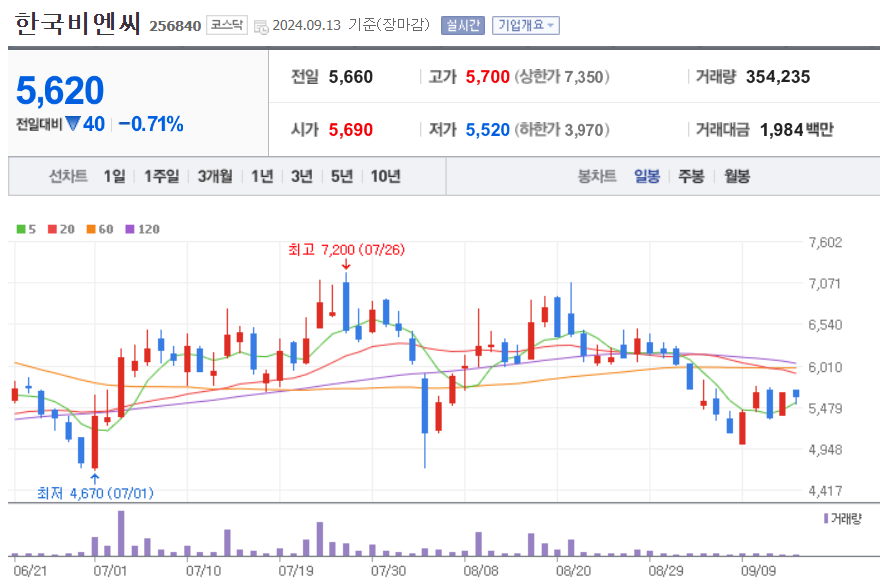Click the 5,479 price axis label
The width and height of the screenshot is (880, 582).
click(825, 409)
